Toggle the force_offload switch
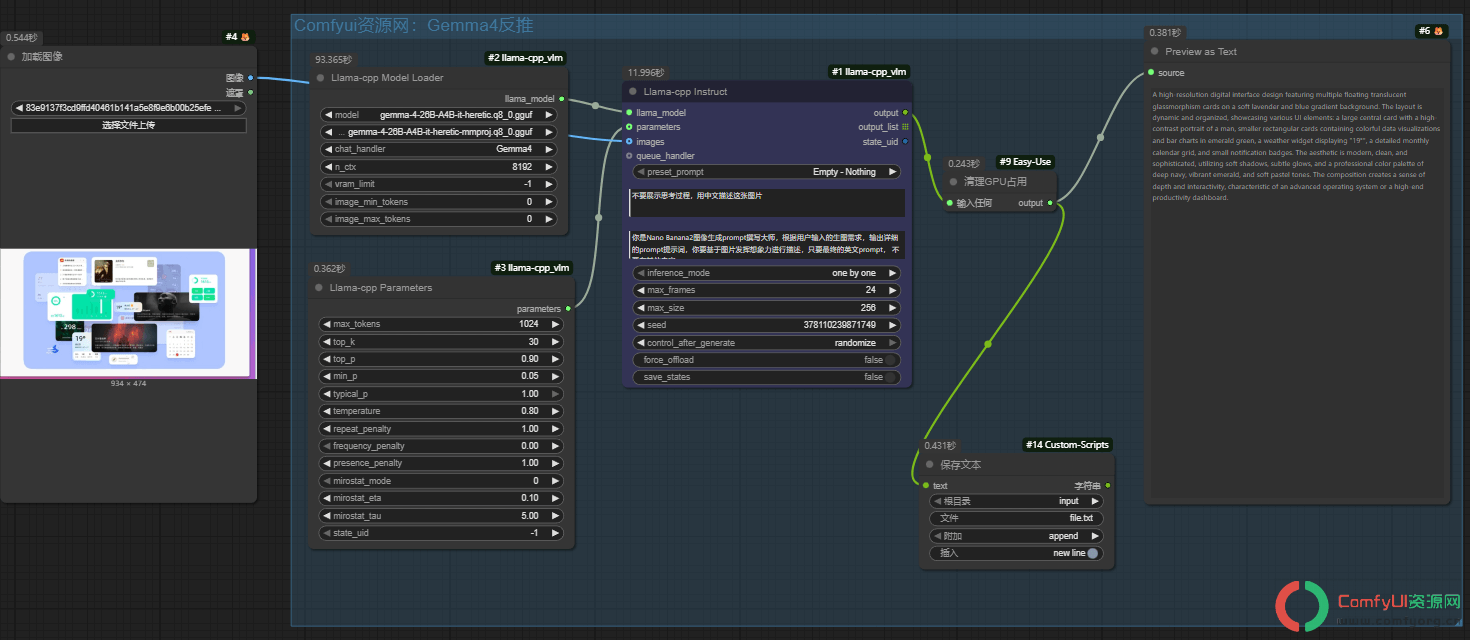The image size is (1470, 640). click(x=890, y=360)
